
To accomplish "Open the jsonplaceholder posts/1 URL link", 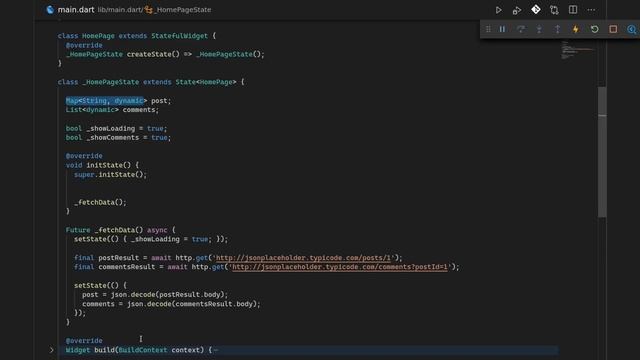I will [303, 258].
